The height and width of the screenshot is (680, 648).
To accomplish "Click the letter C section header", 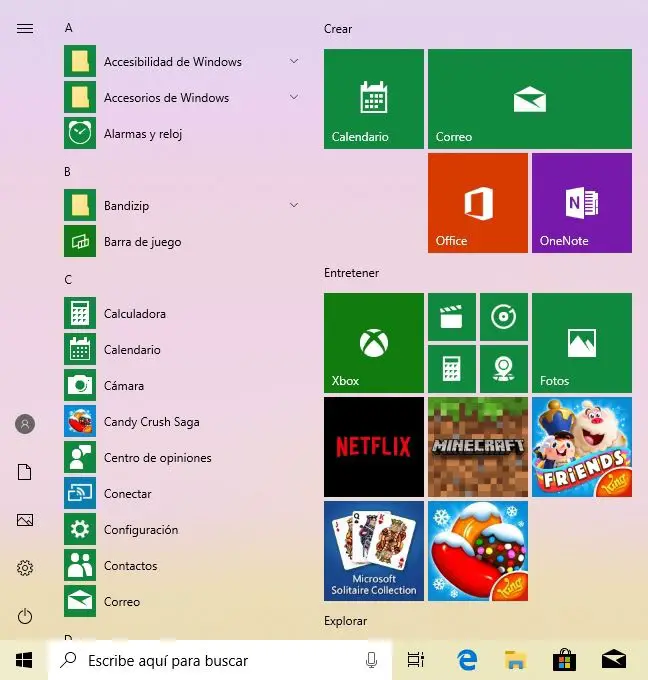I will click(68, 280).
